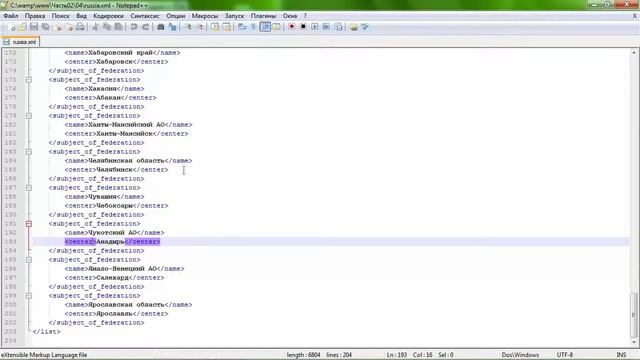This screenshot has width=640, height=360.
Task: Open the Поиск menu
Action: point(60,16)
